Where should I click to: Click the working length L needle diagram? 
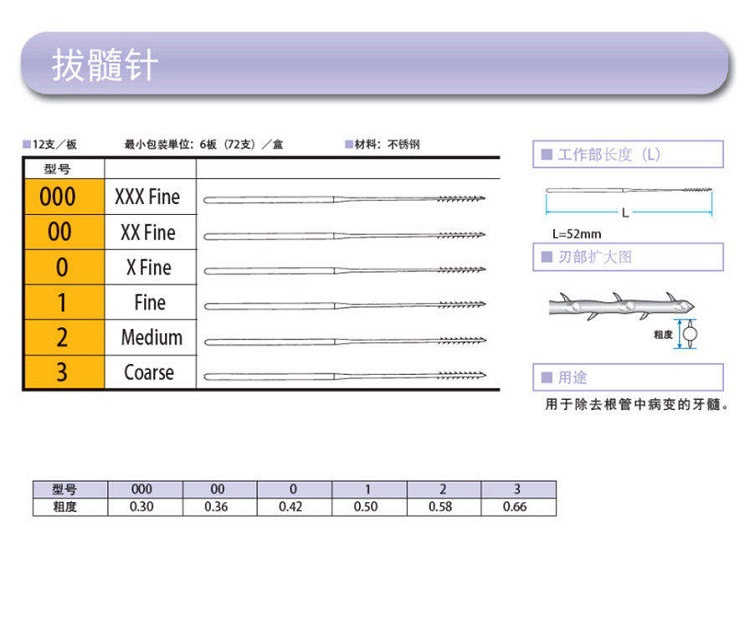coord(629,201)
